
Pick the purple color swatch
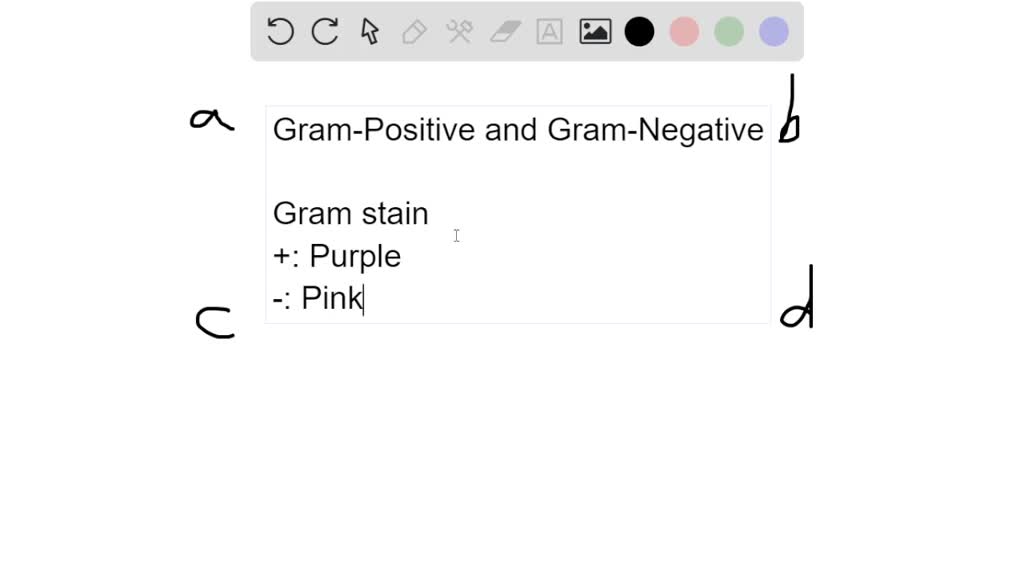pos(773,31)
